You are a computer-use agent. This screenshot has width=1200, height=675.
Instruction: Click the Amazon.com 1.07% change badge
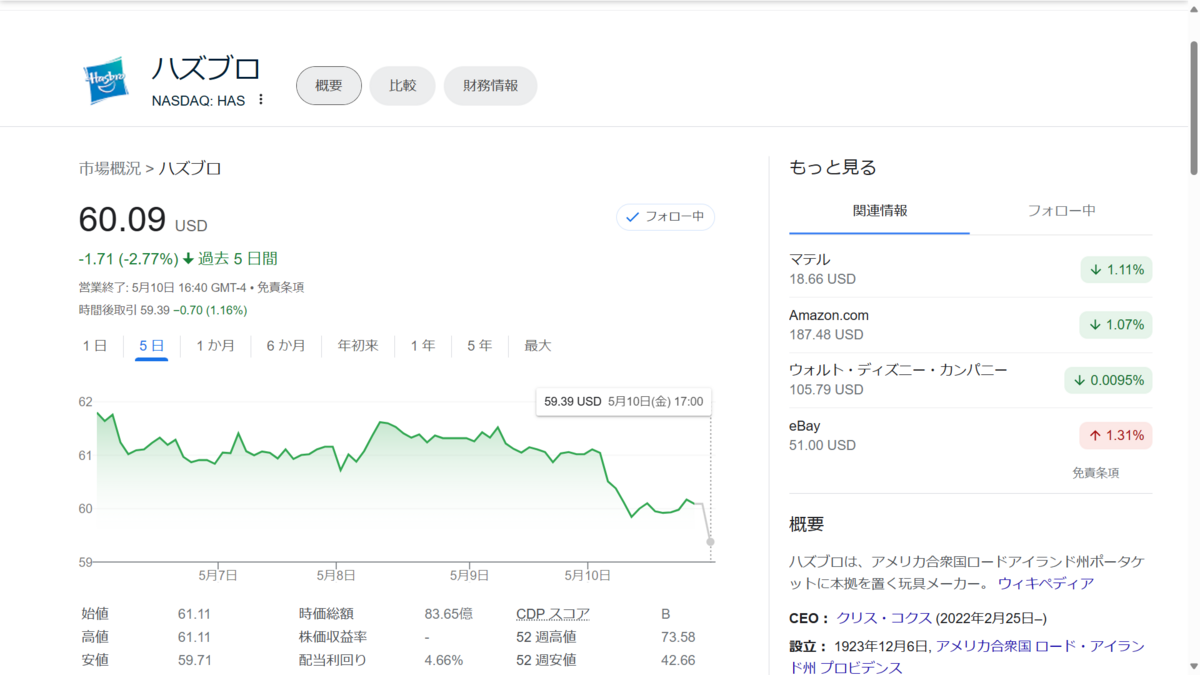(x=1116, y=325)
